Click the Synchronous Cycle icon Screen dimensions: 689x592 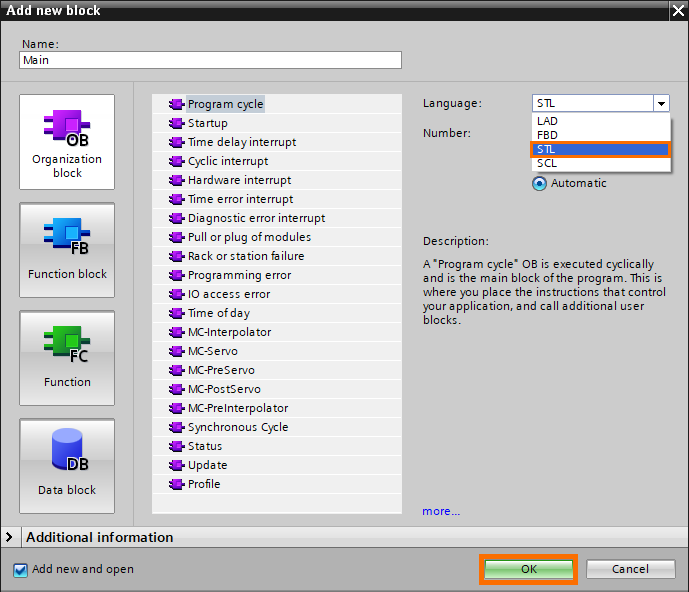(x=177, y=427)
